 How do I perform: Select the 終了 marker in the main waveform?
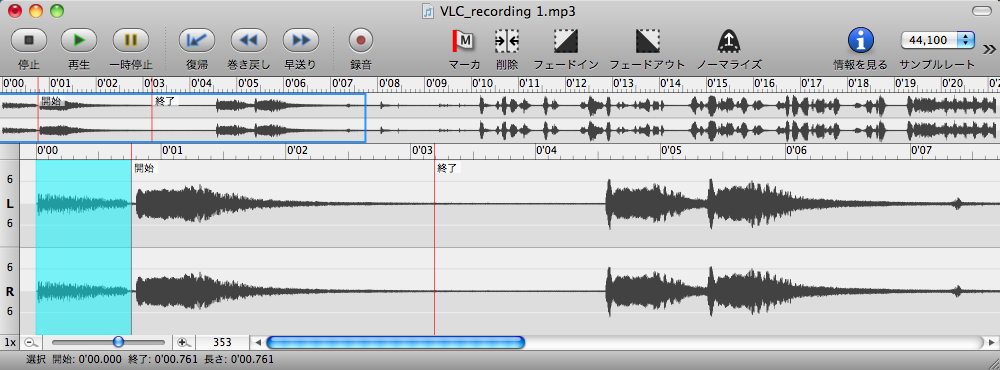click(x=448, y=168)
